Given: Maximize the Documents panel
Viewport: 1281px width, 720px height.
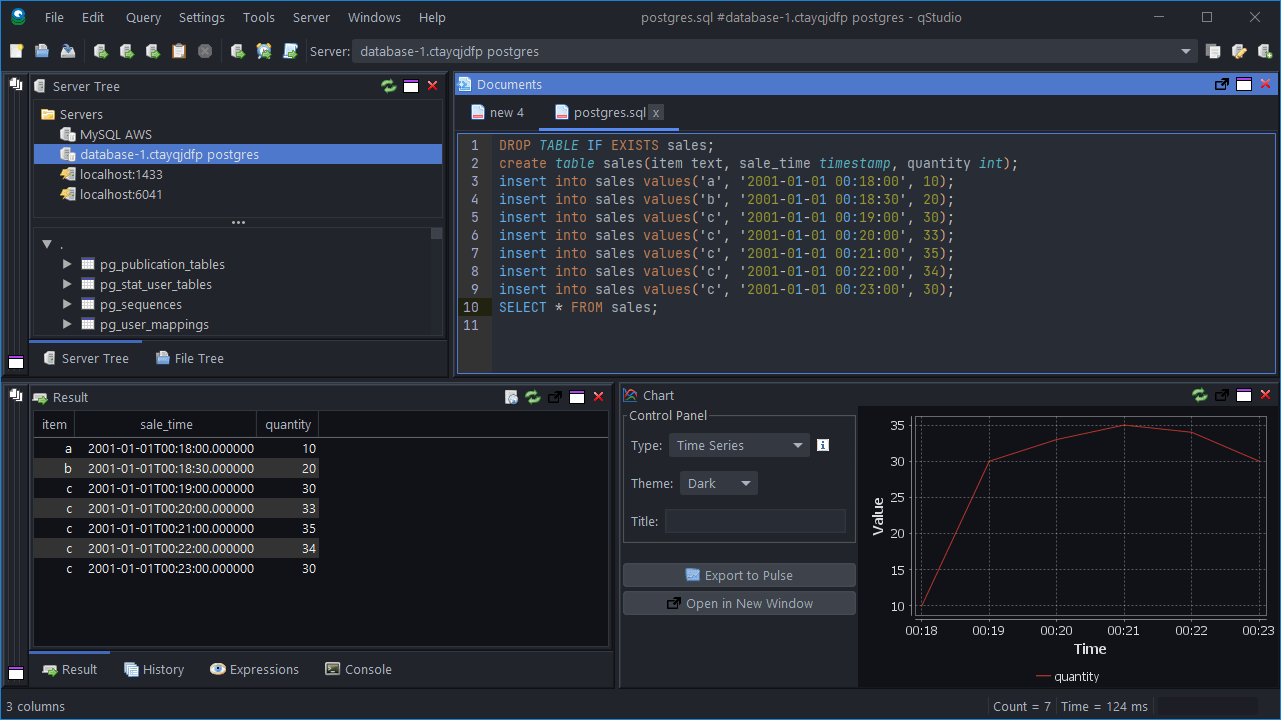Looking at the screenshot, I should [1244, 85].
